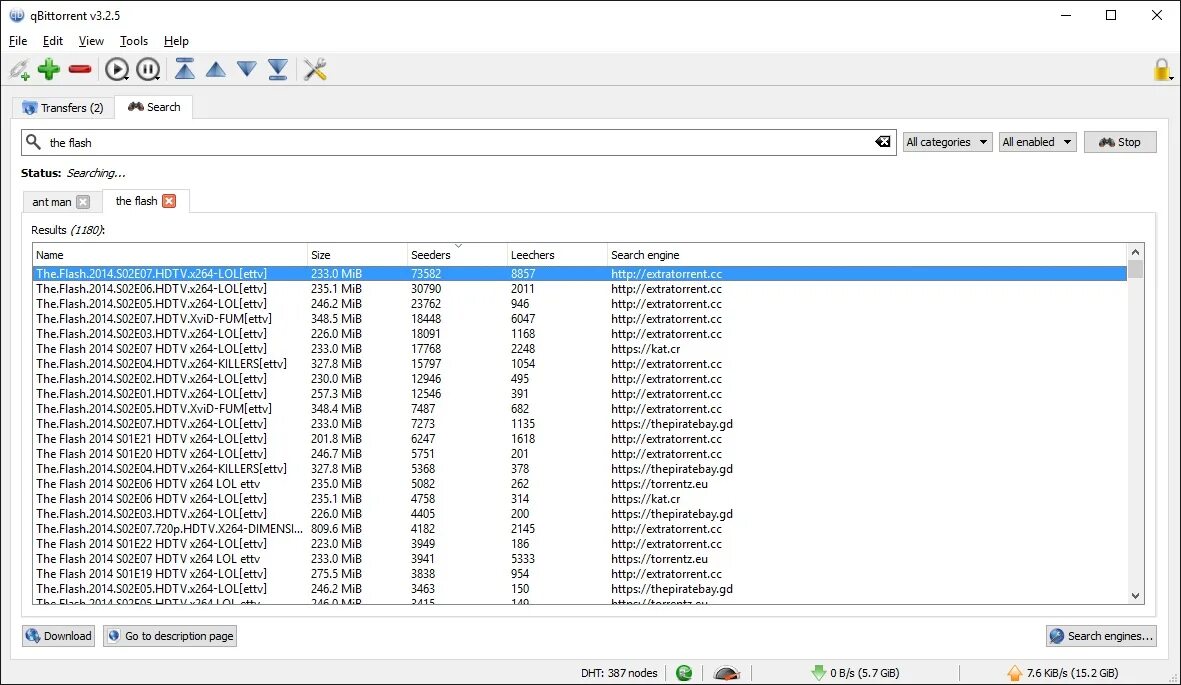Close 'the flash' search tab with red X
This screenshot has height=685, width=1181.
pyautogui.click(x=169, y=201)
